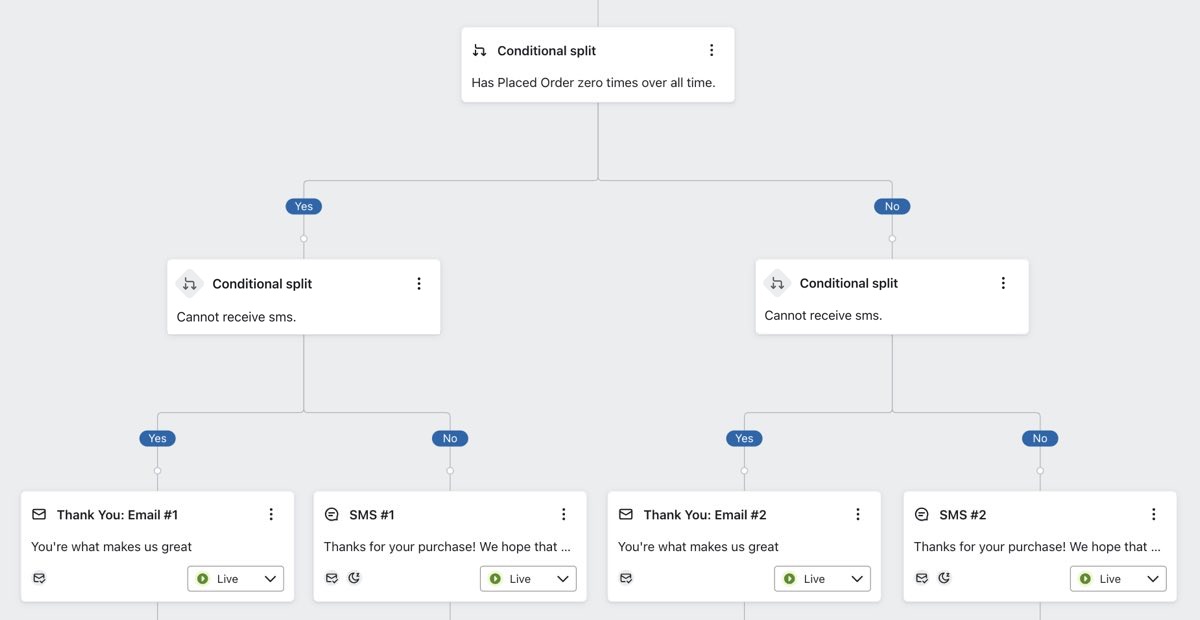Click the message preview text on SMS #2

pyautogui.click(x=1039, y=546)
